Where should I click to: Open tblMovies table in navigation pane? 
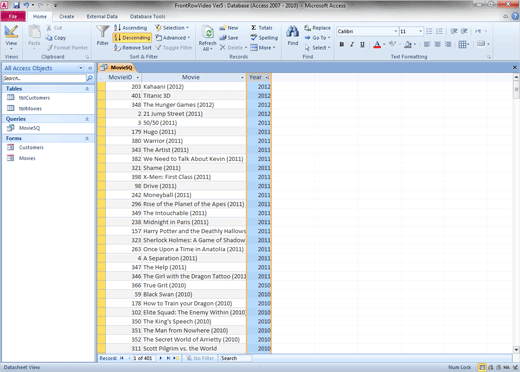(30, 108)
